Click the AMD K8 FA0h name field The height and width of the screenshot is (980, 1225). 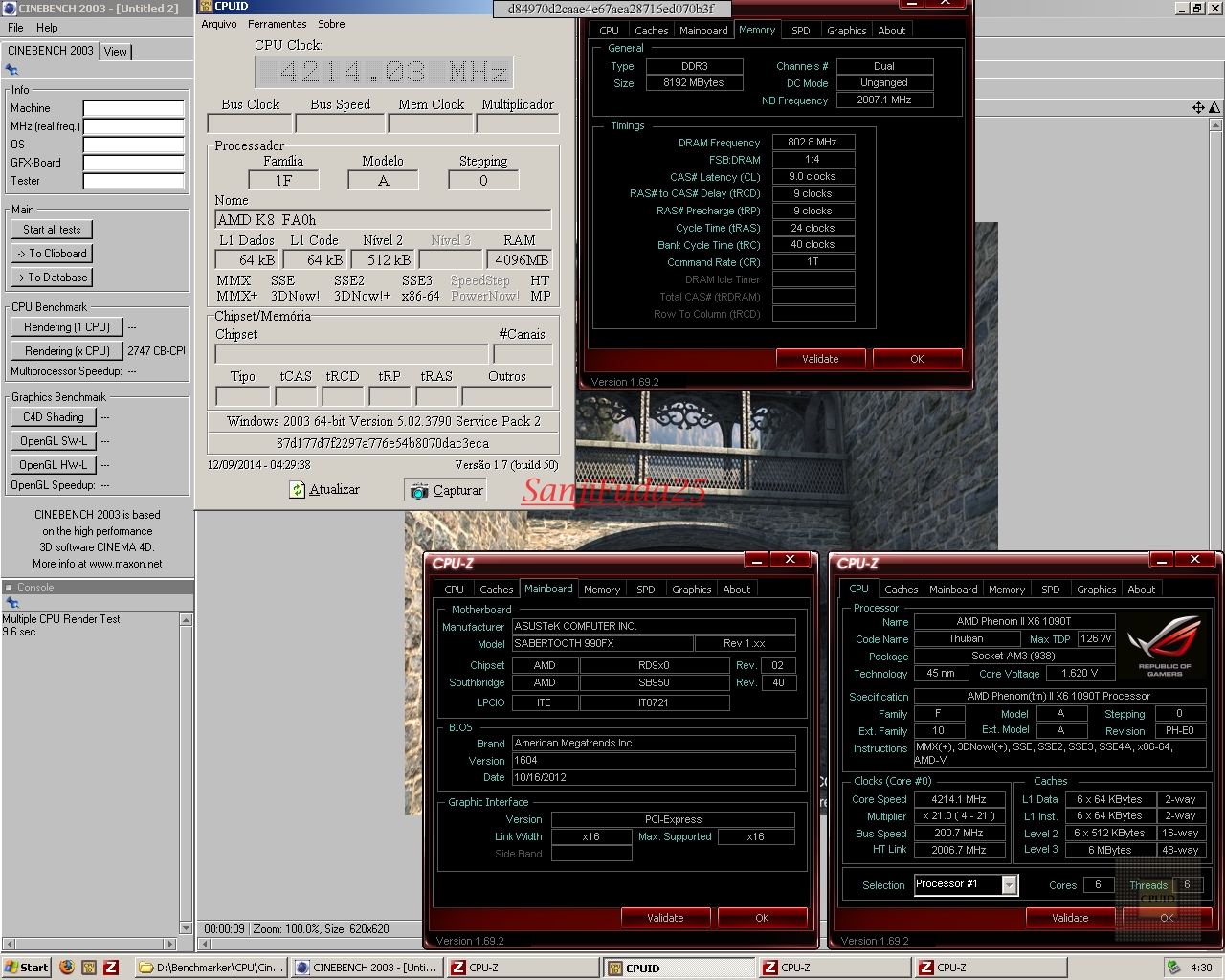click(x=383, y=219)
